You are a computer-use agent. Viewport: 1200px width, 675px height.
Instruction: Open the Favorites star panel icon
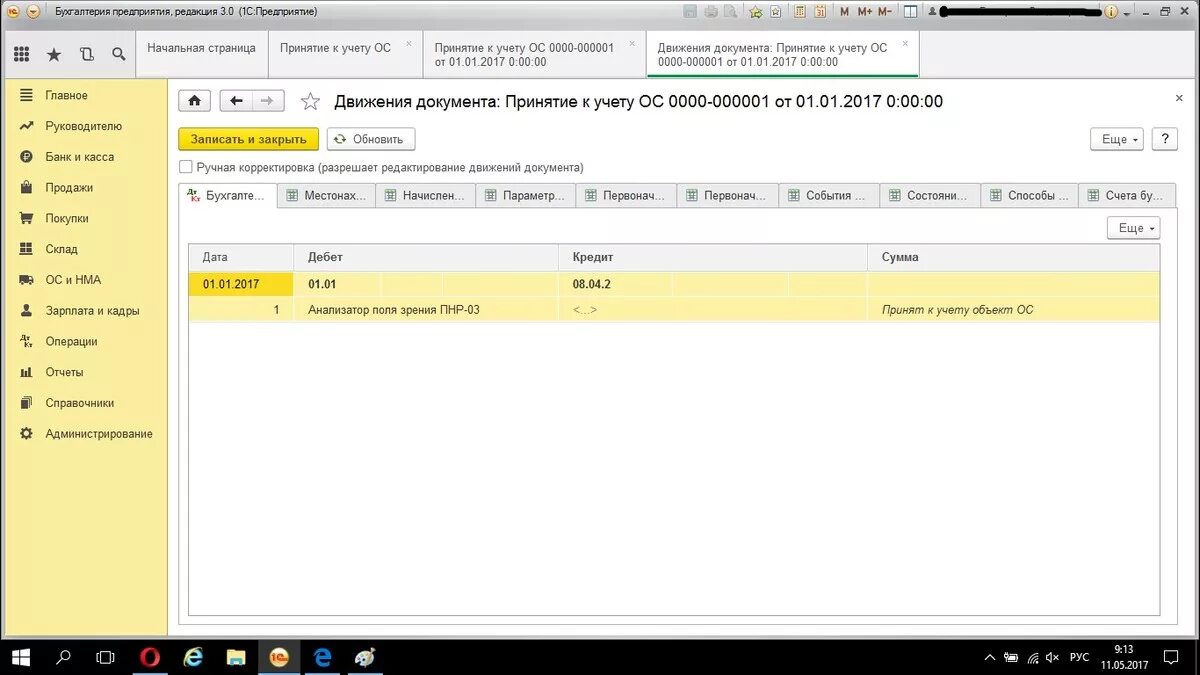54,54
